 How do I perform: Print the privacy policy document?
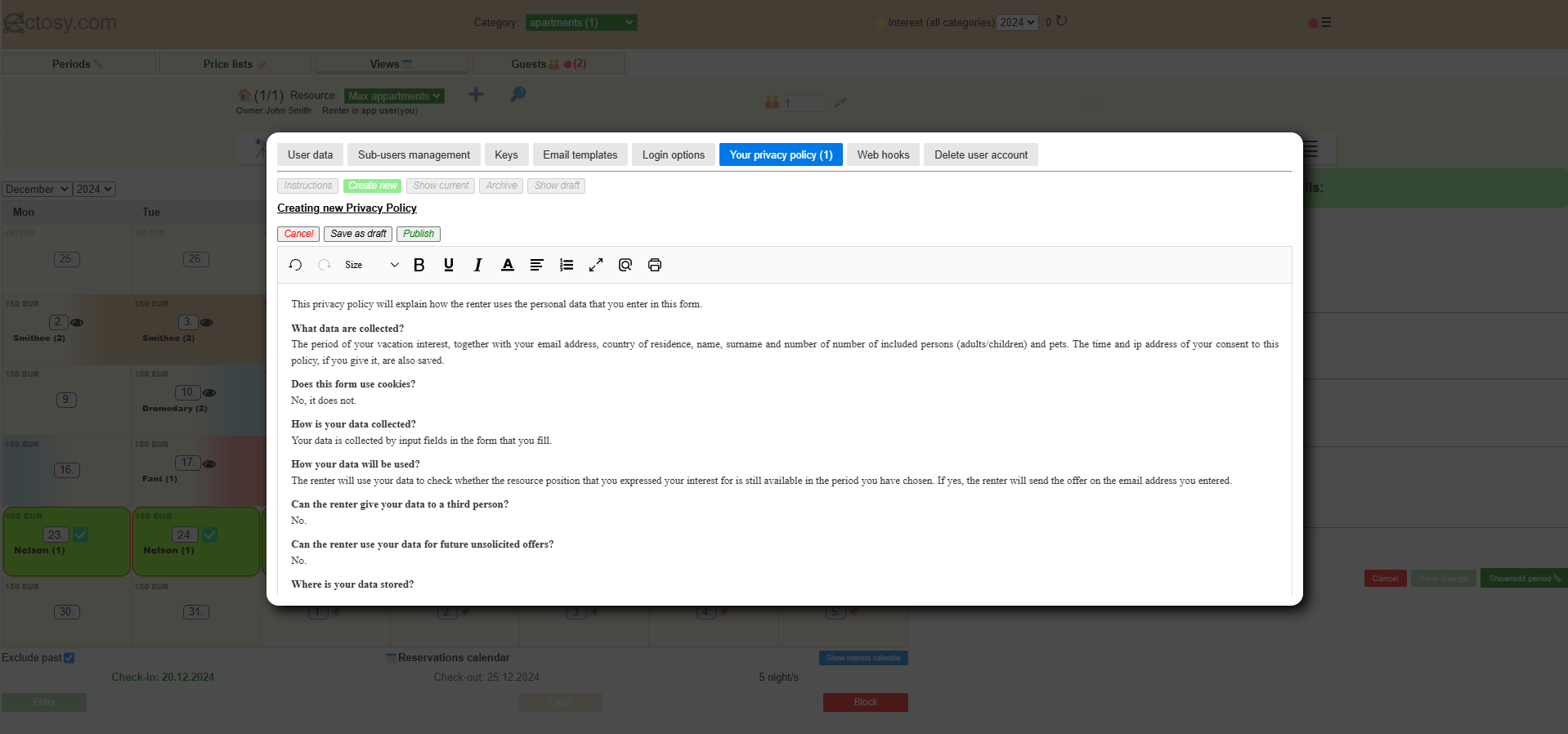point(655,265)
